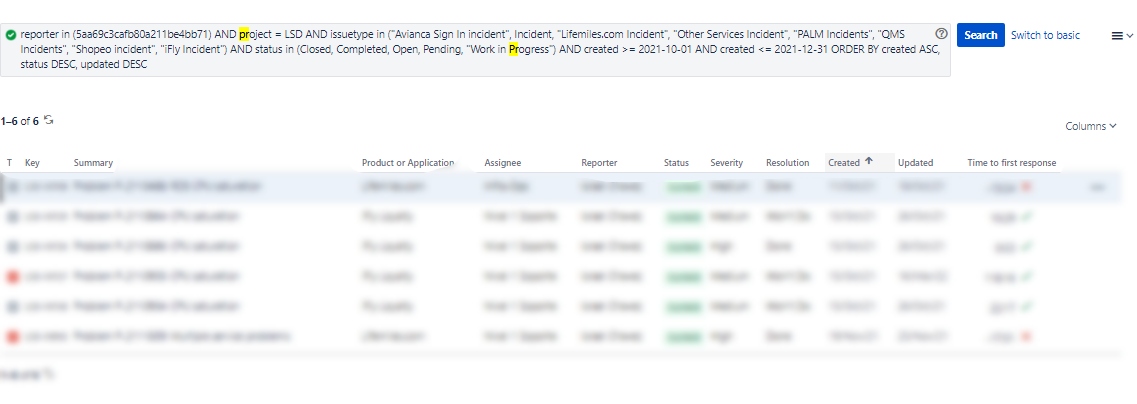Open the view options hamburger menu
Screen dimensions: 1137x404
click(1121, 36)
